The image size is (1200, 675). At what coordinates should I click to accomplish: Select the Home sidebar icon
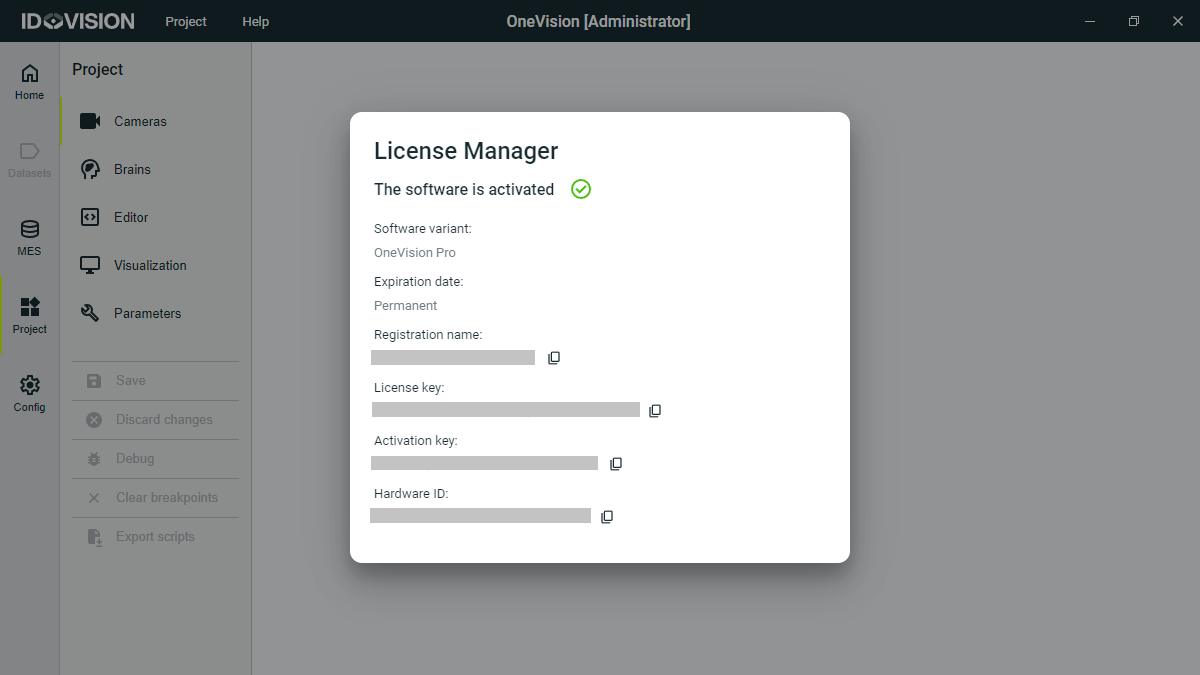29,80
